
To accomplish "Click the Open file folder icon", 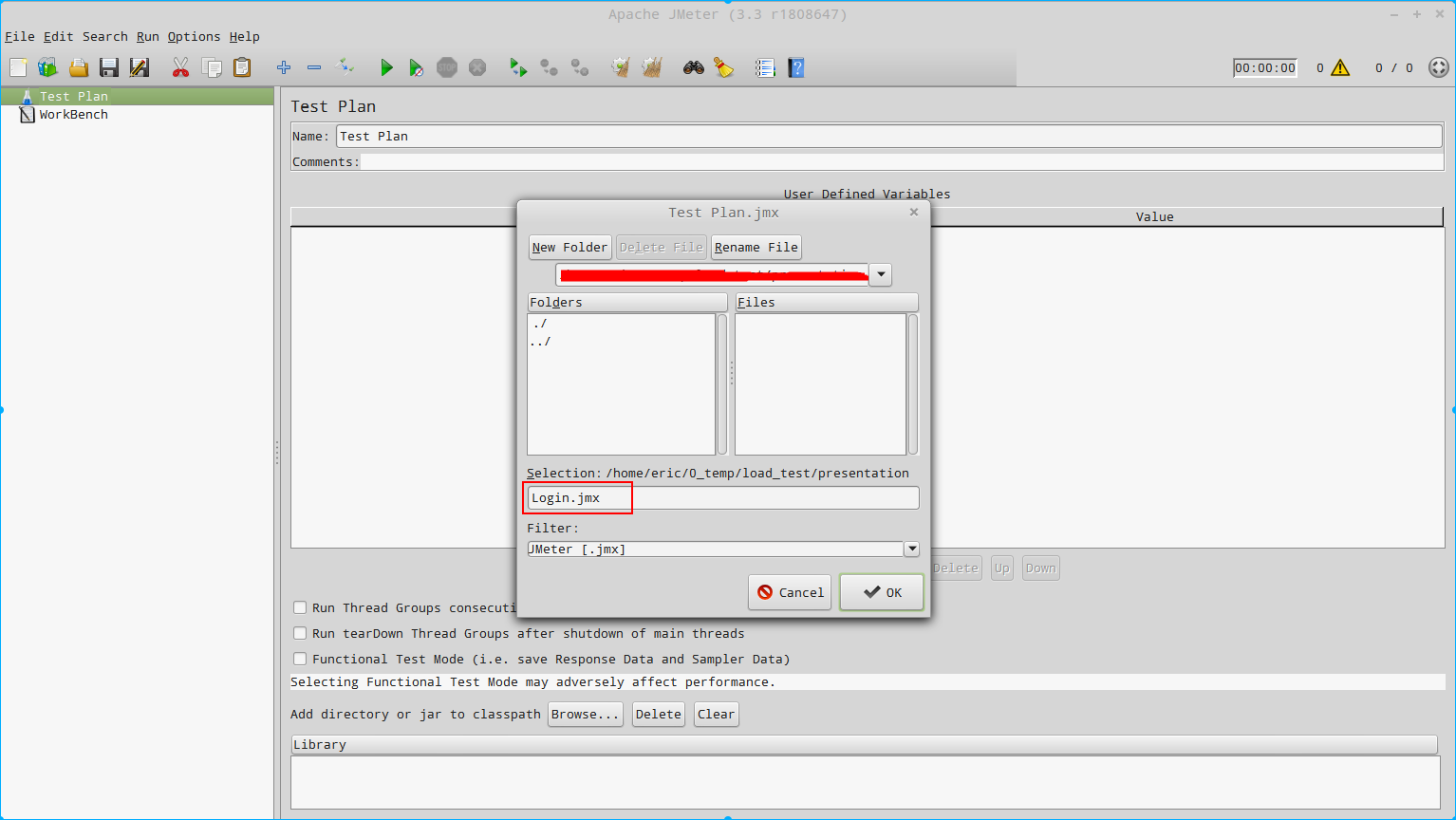I will coord(79,67).
